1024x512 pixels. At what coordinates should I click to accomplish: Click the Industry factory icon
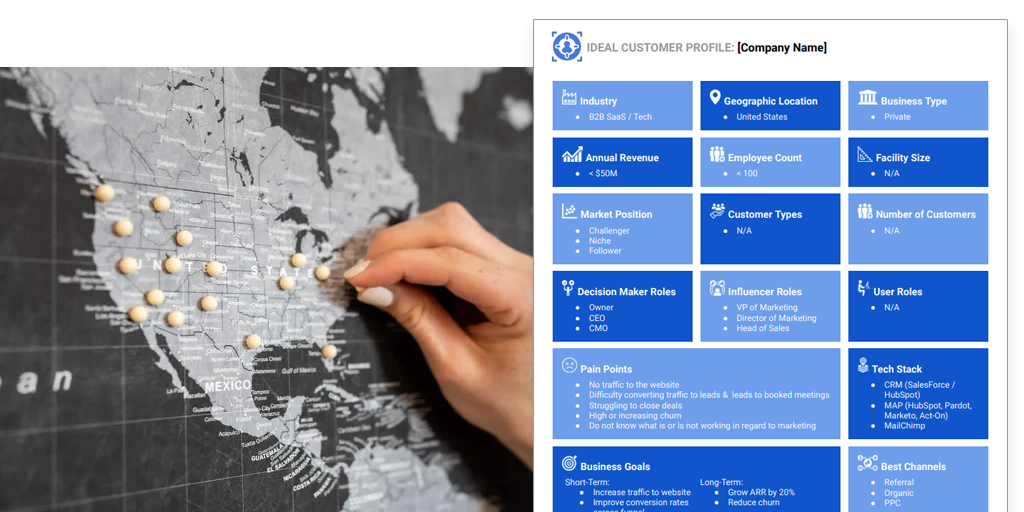pyautogui.click(x=569, y=99)
